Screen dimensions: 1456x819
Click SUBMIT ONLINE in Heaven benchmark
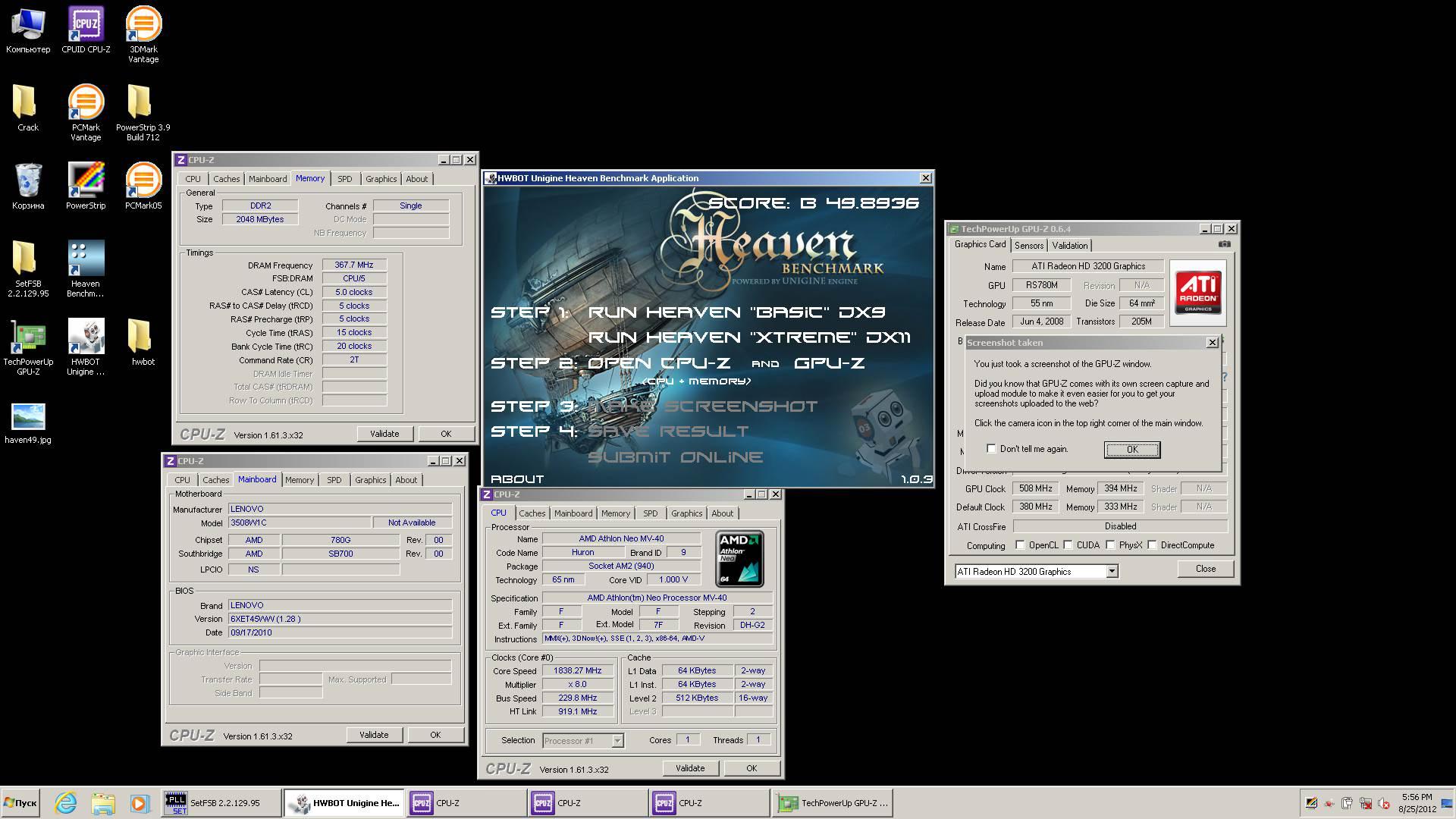[x=675, y=457]
